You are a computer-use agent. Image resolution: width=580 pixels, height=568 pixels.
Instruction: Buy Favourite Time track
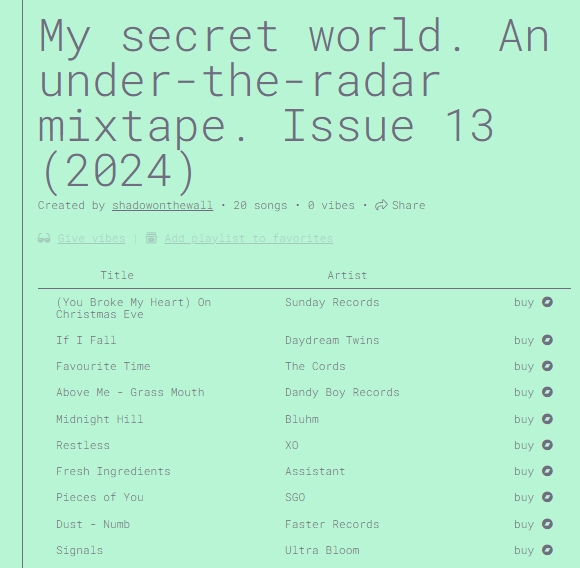click(x=524, y=366)
